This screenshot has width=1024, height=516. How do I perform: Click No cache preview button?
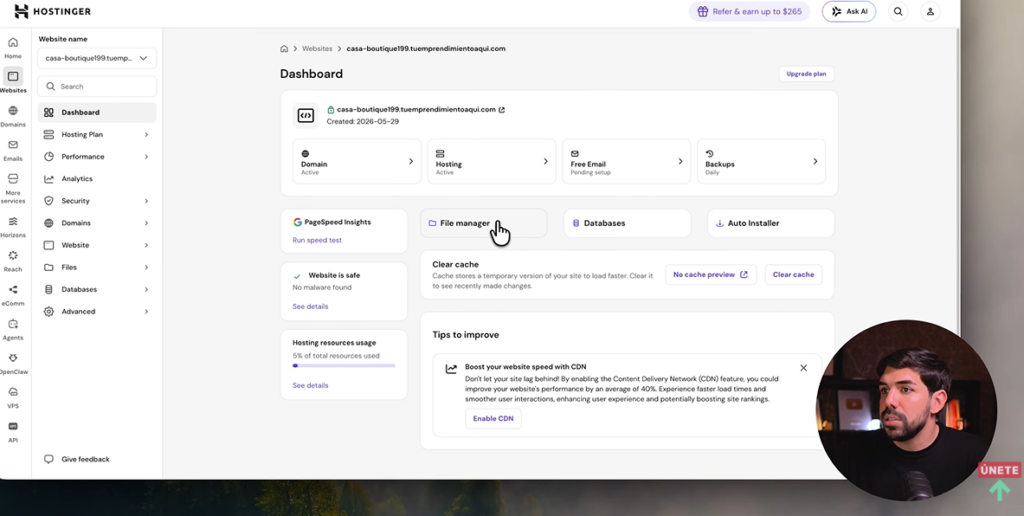[711, 275]
